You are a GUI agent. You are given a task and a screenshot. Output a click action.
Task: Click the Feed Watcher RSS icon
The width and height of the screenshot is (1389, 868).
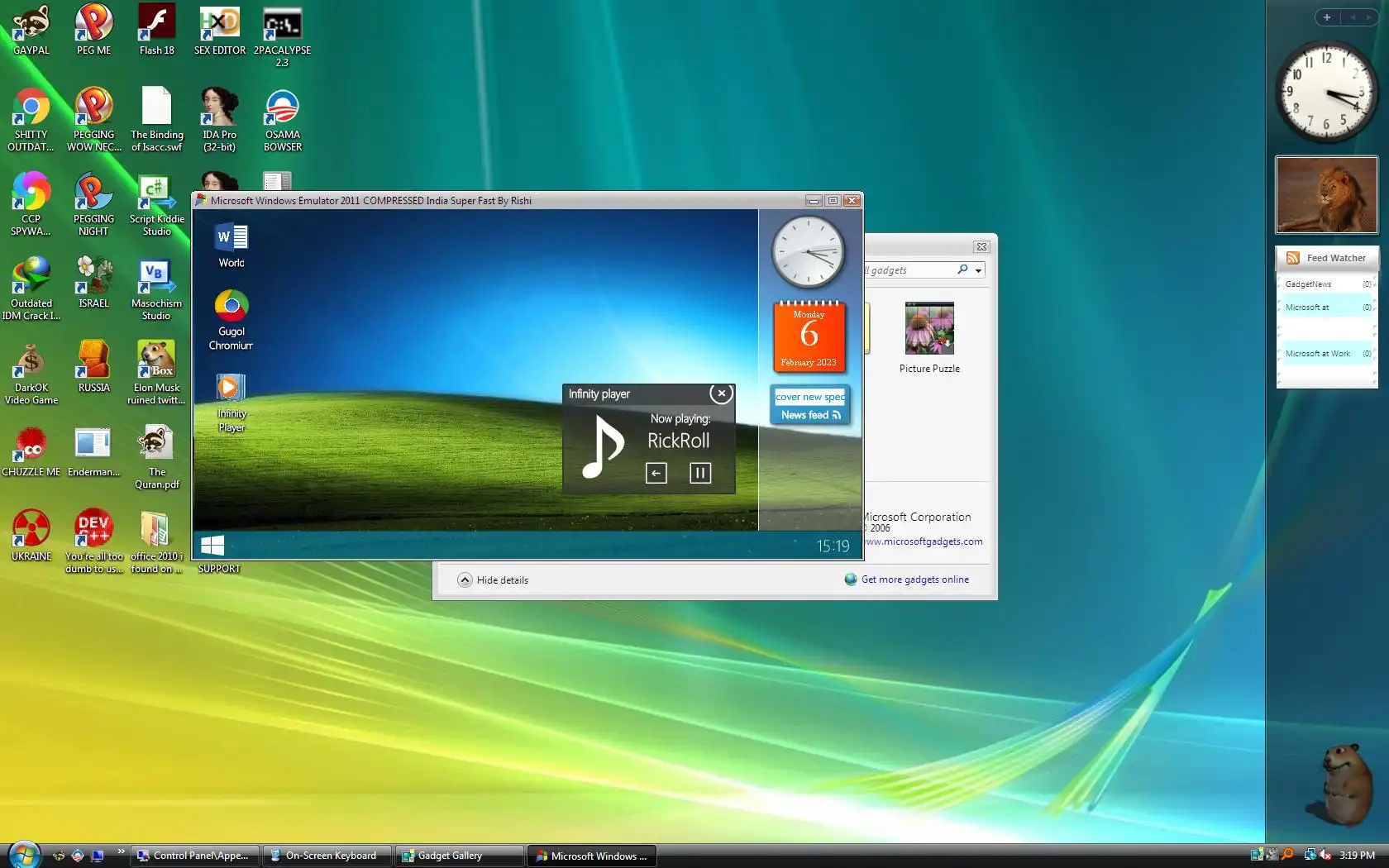(1292, 258)
